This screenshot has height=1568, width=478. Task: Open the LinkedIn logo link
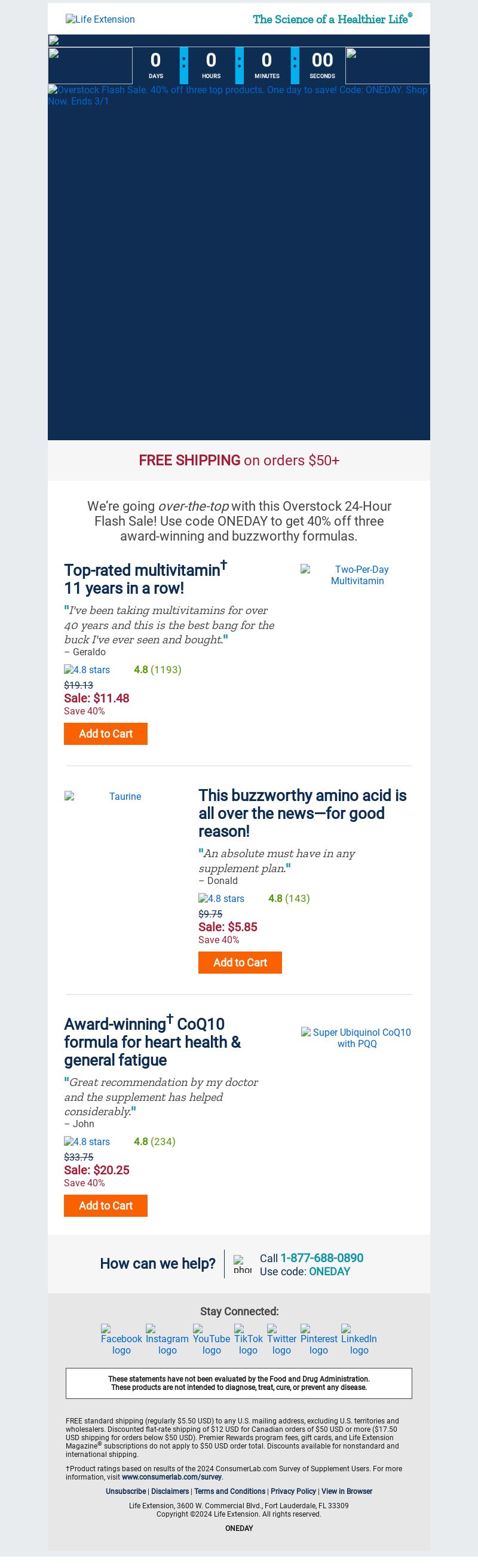tap(358, 1339)
